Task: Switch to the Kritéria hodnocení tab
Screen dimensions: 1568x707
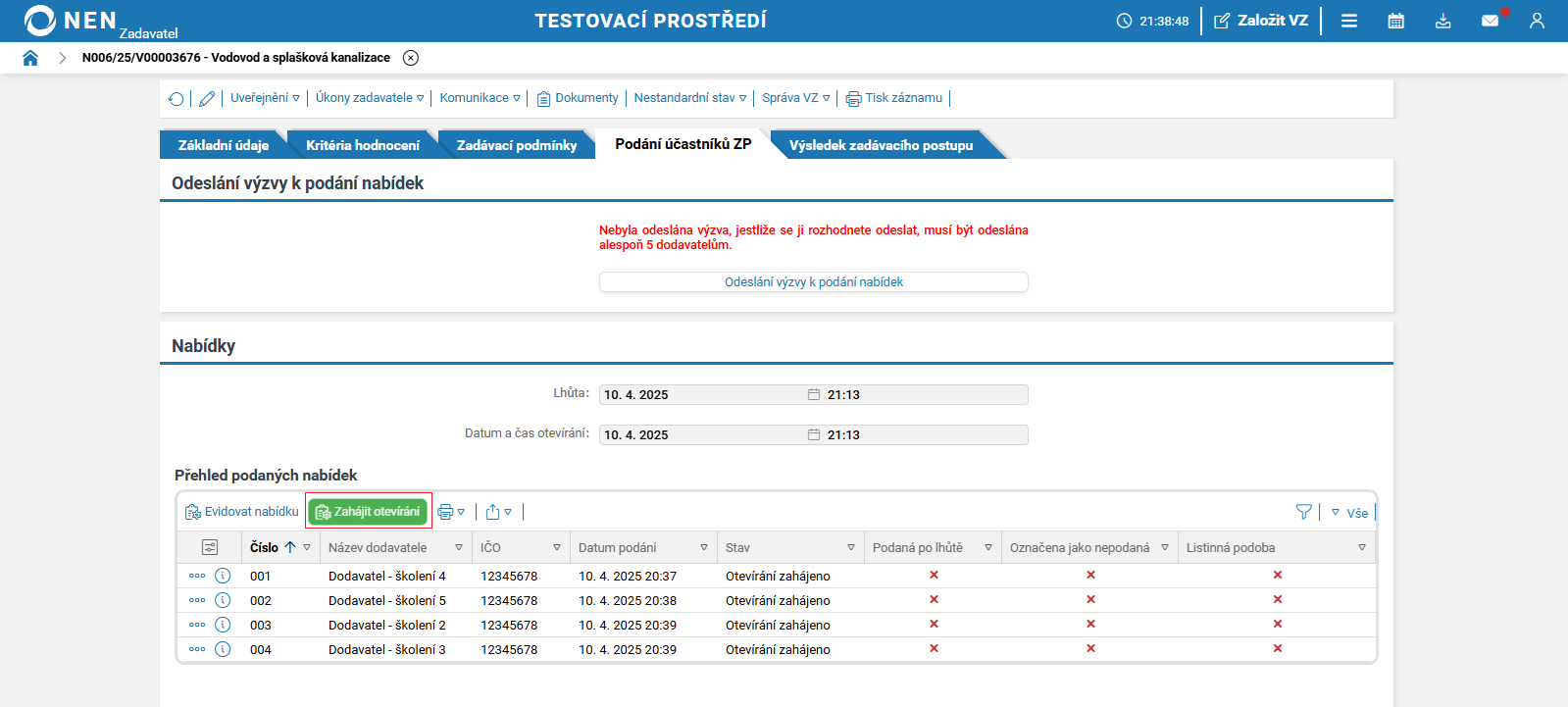Action: pos(363,145)
